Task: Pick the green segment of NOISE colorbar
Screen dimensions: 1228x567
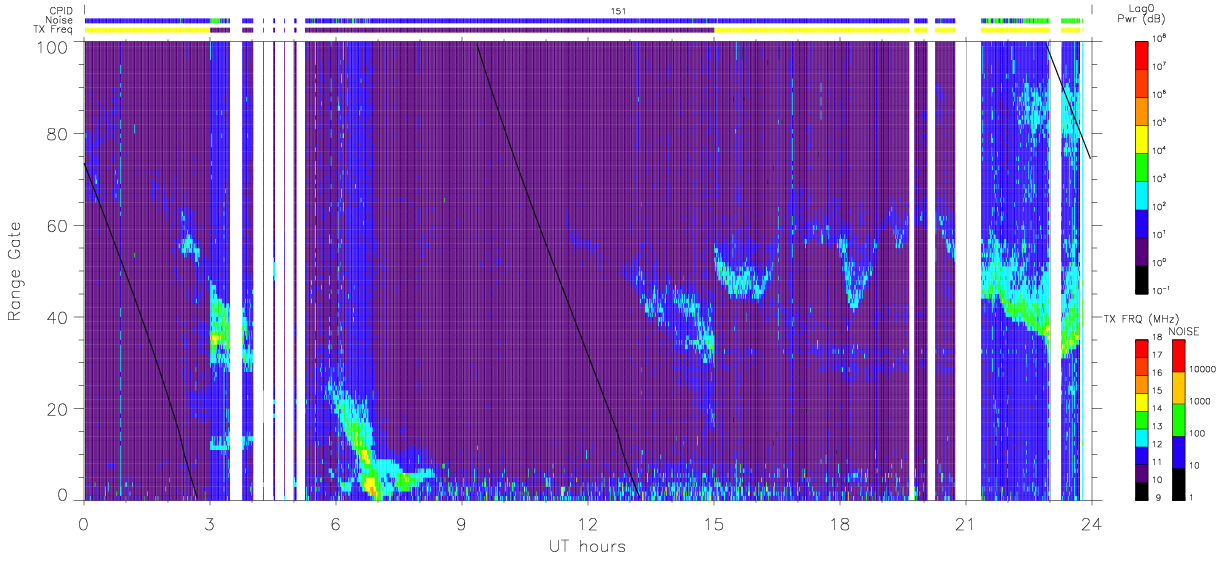Action: [x=1178, y=420]
